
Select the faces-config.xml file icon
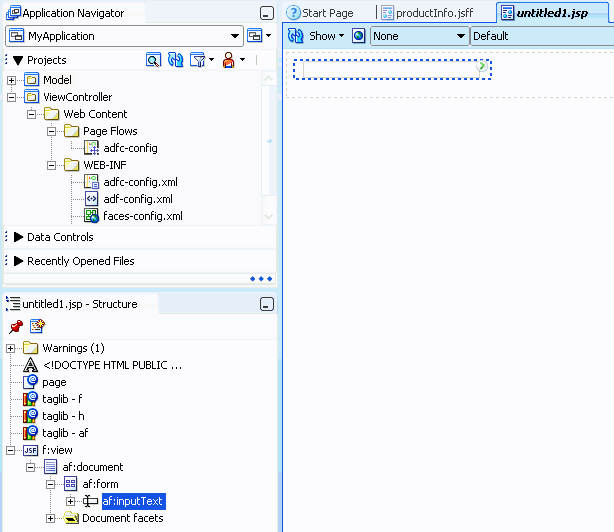point(92,216)
